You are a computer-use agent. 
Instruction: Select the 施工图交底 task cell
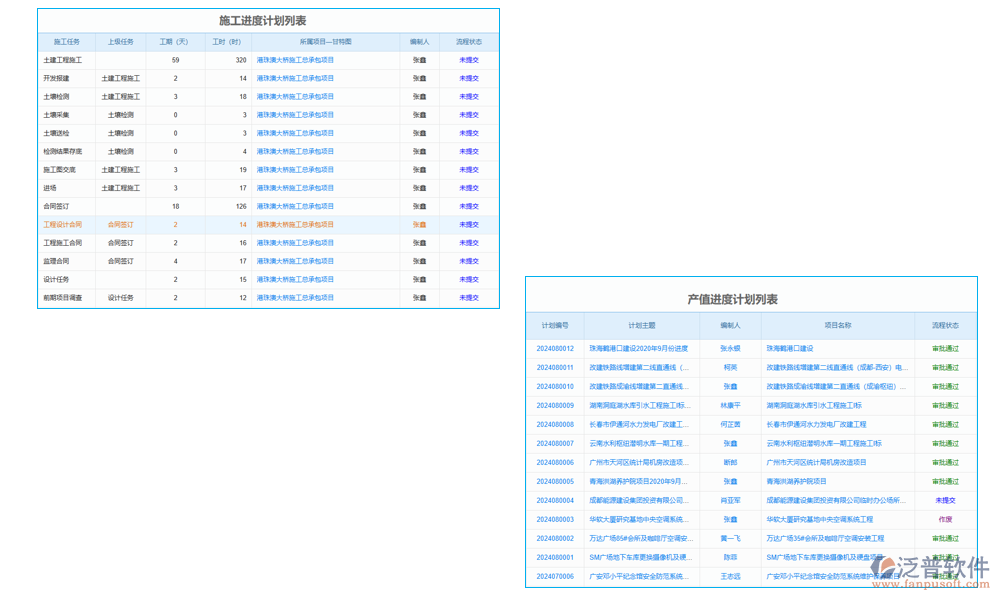[x=59, y=170]
